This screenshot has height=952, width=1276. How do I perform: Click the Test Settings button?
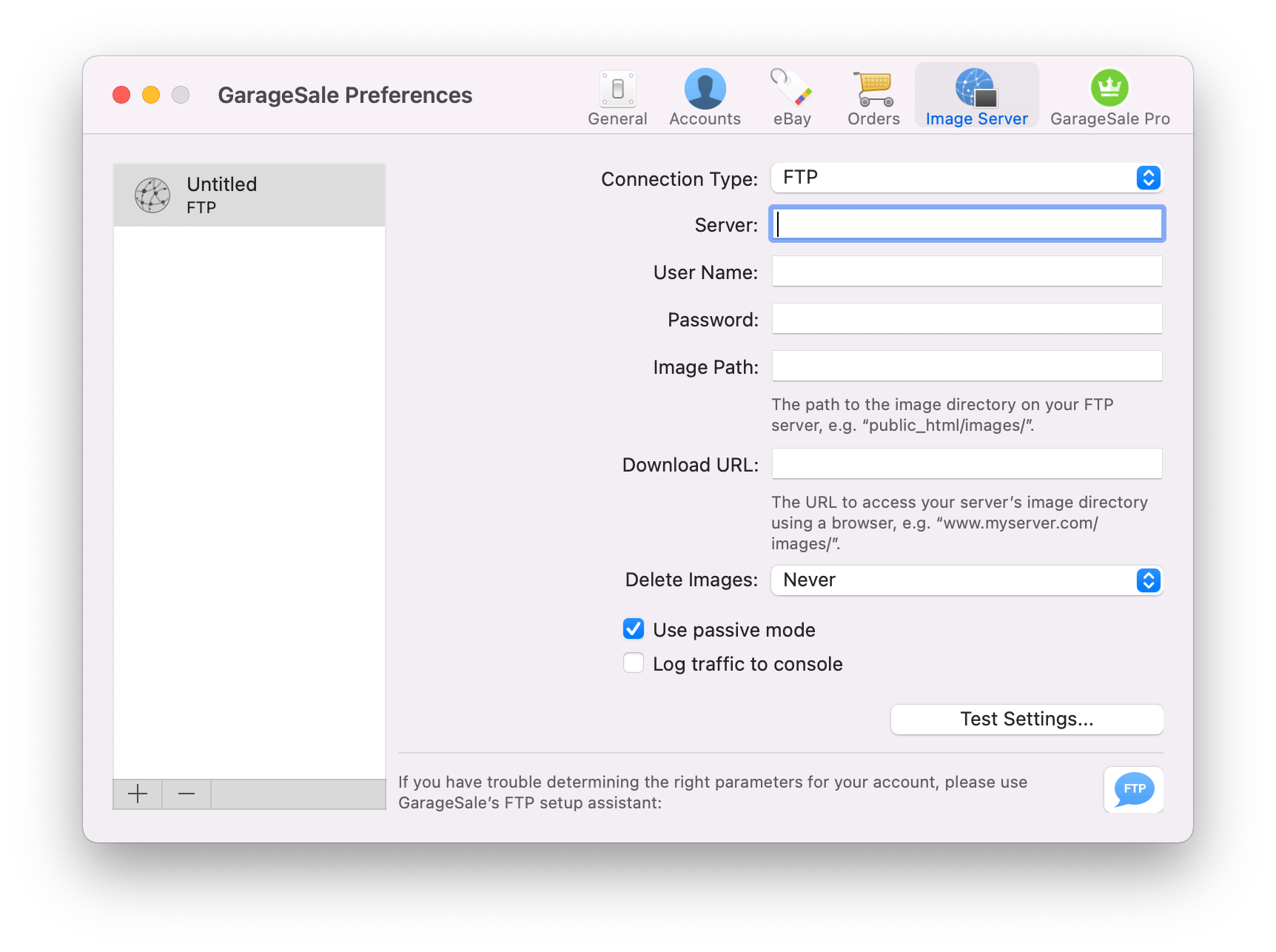point(1027,720)
